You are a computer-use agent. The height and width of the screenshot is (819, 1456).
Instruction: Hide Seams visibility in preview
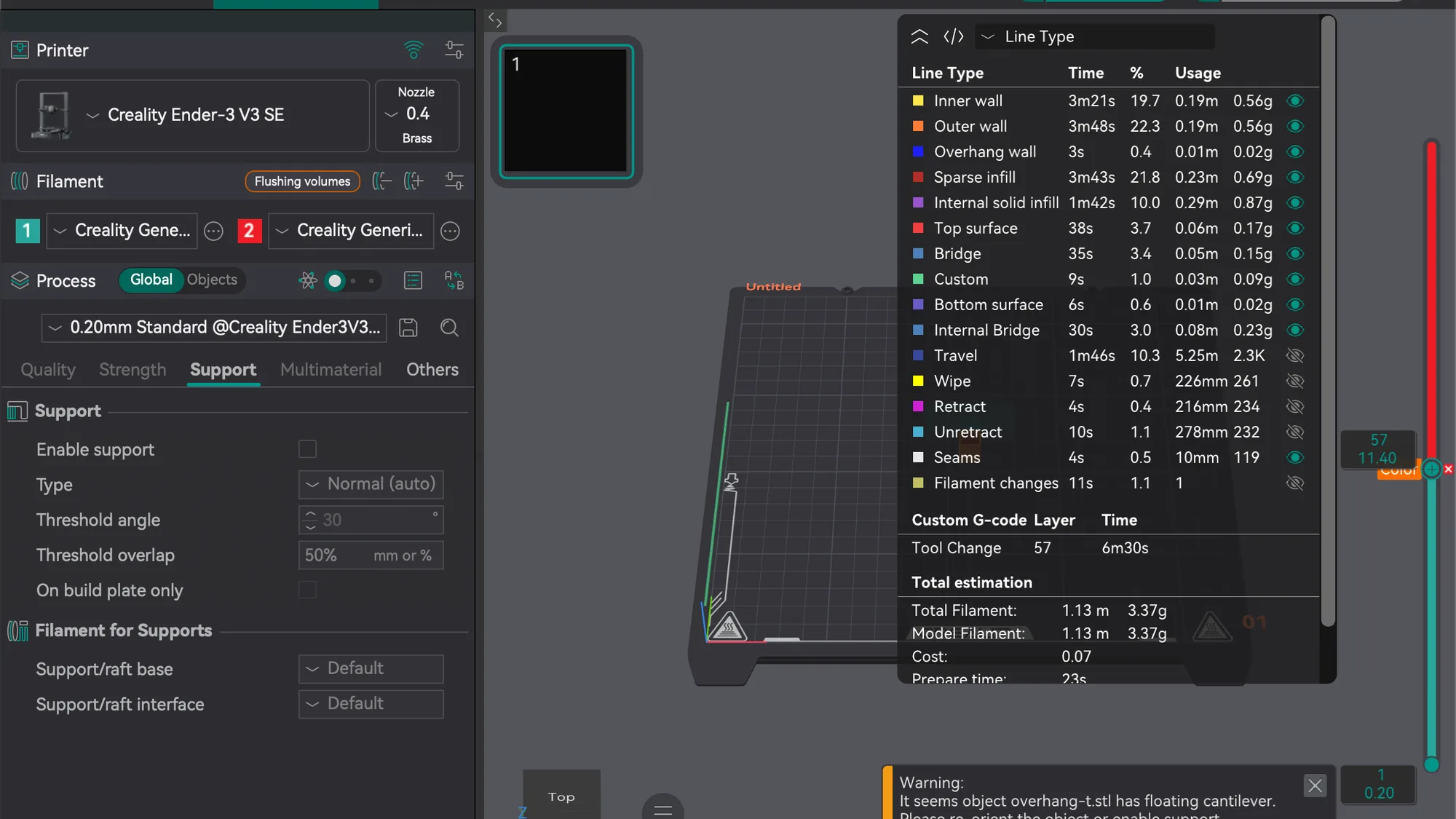pos(1295,457)
